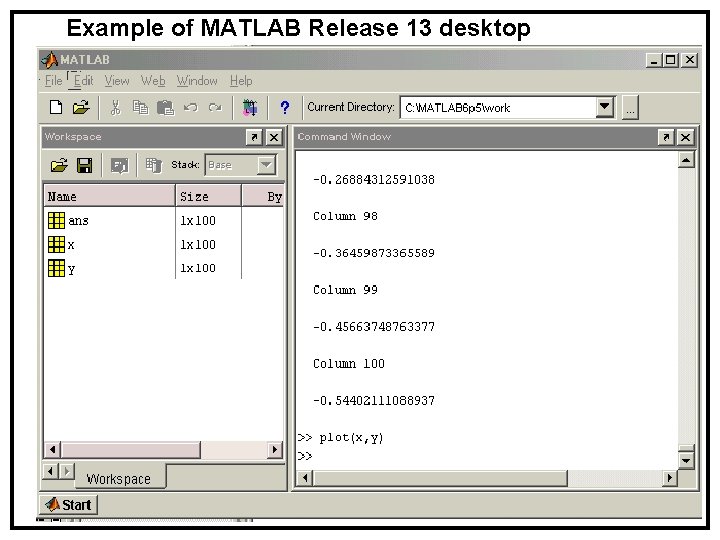Click Workspace list scroll right arrow
Image resolution: width=720 pixels, height=540 pixels.
click(275, 450)
